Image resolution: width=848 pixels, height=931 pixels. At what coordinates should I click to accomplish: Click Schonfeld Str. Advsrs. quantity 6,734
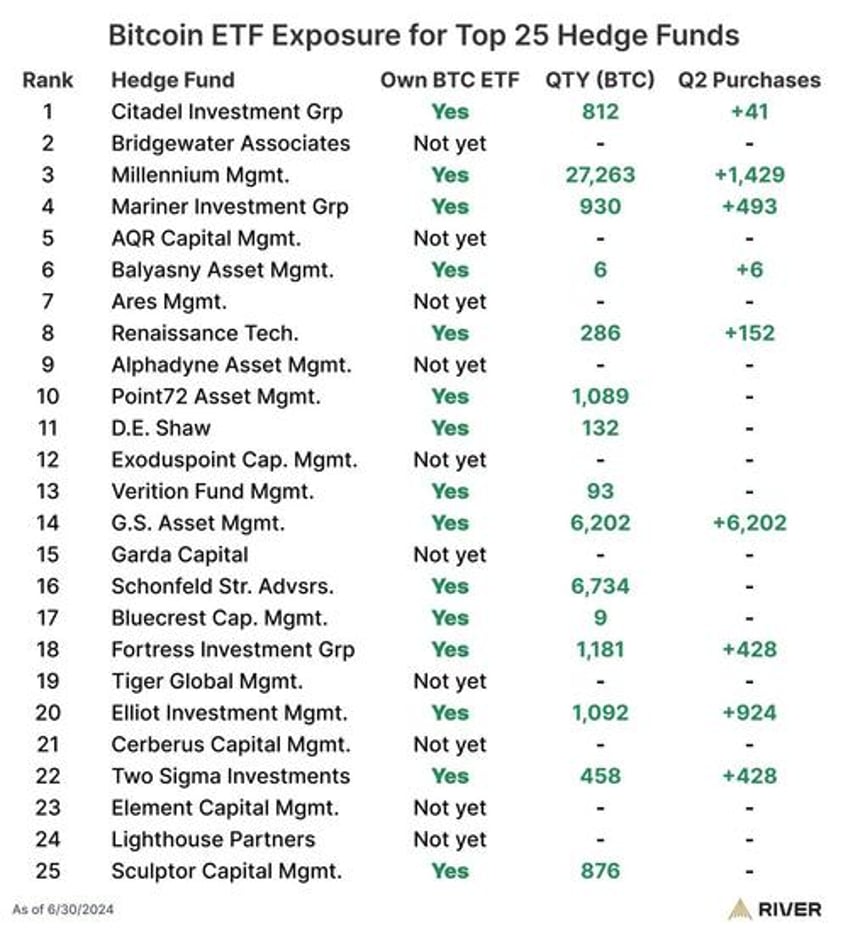(x=600, y=587)
